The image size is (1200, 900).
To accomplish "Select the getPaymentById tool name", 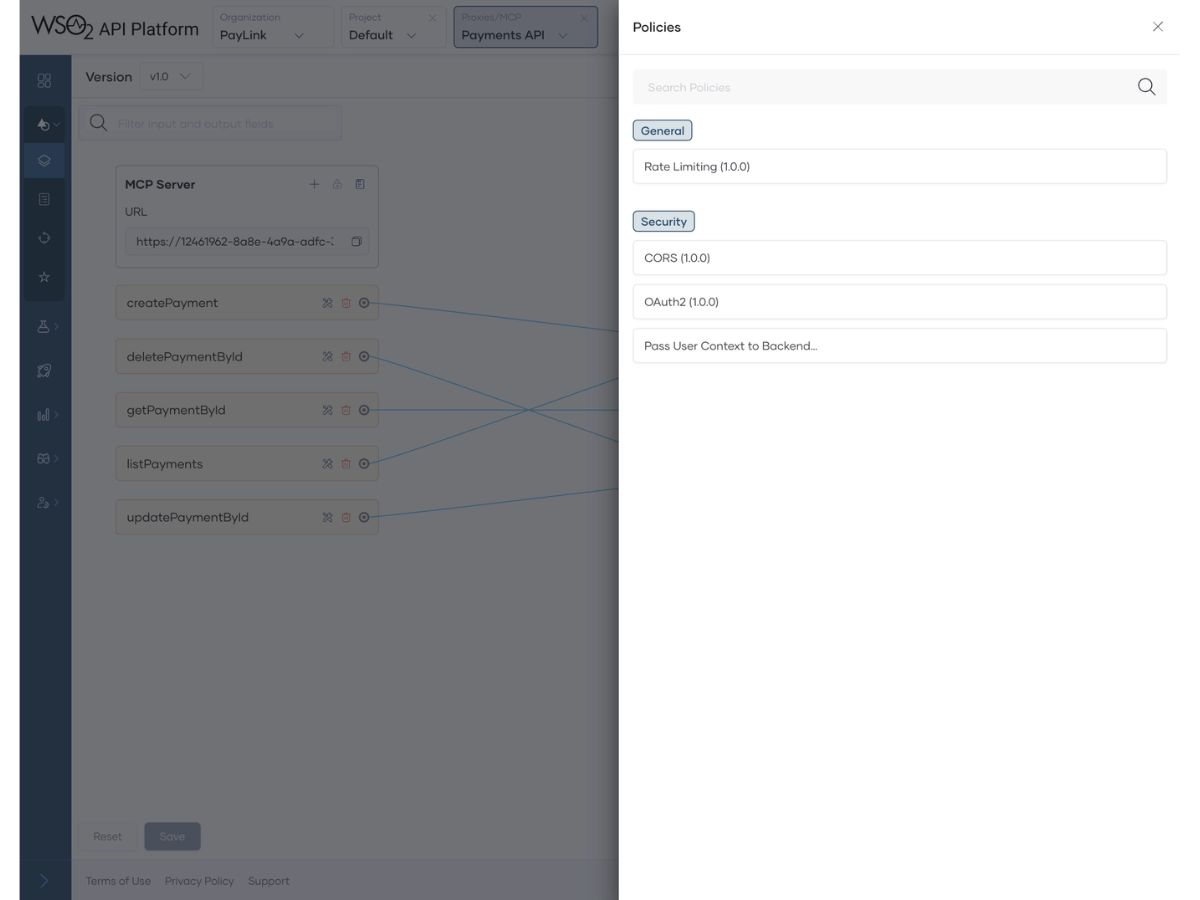I will pos(176,410).
